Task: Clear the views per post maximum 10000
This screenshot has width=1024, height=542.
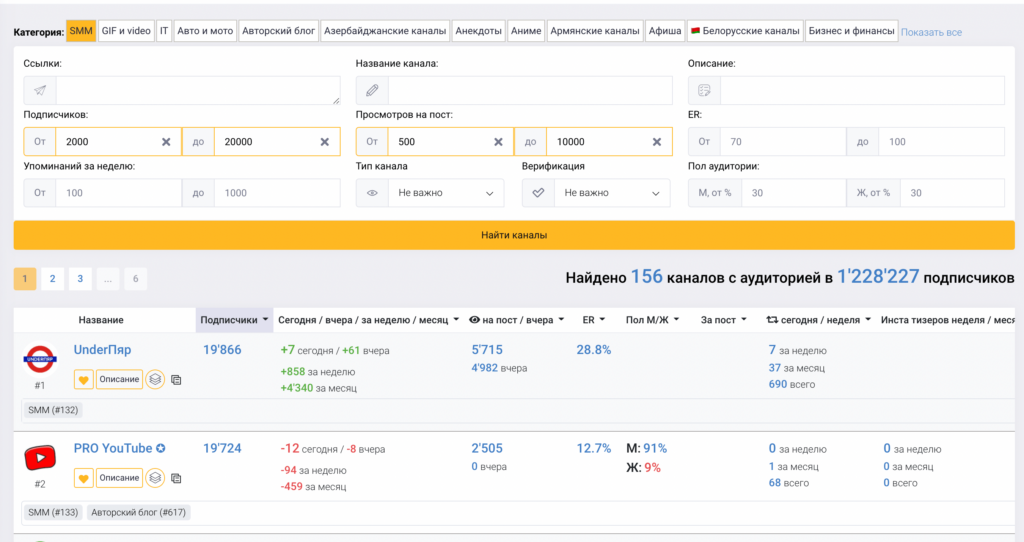Action: click(x=656, y=142)
